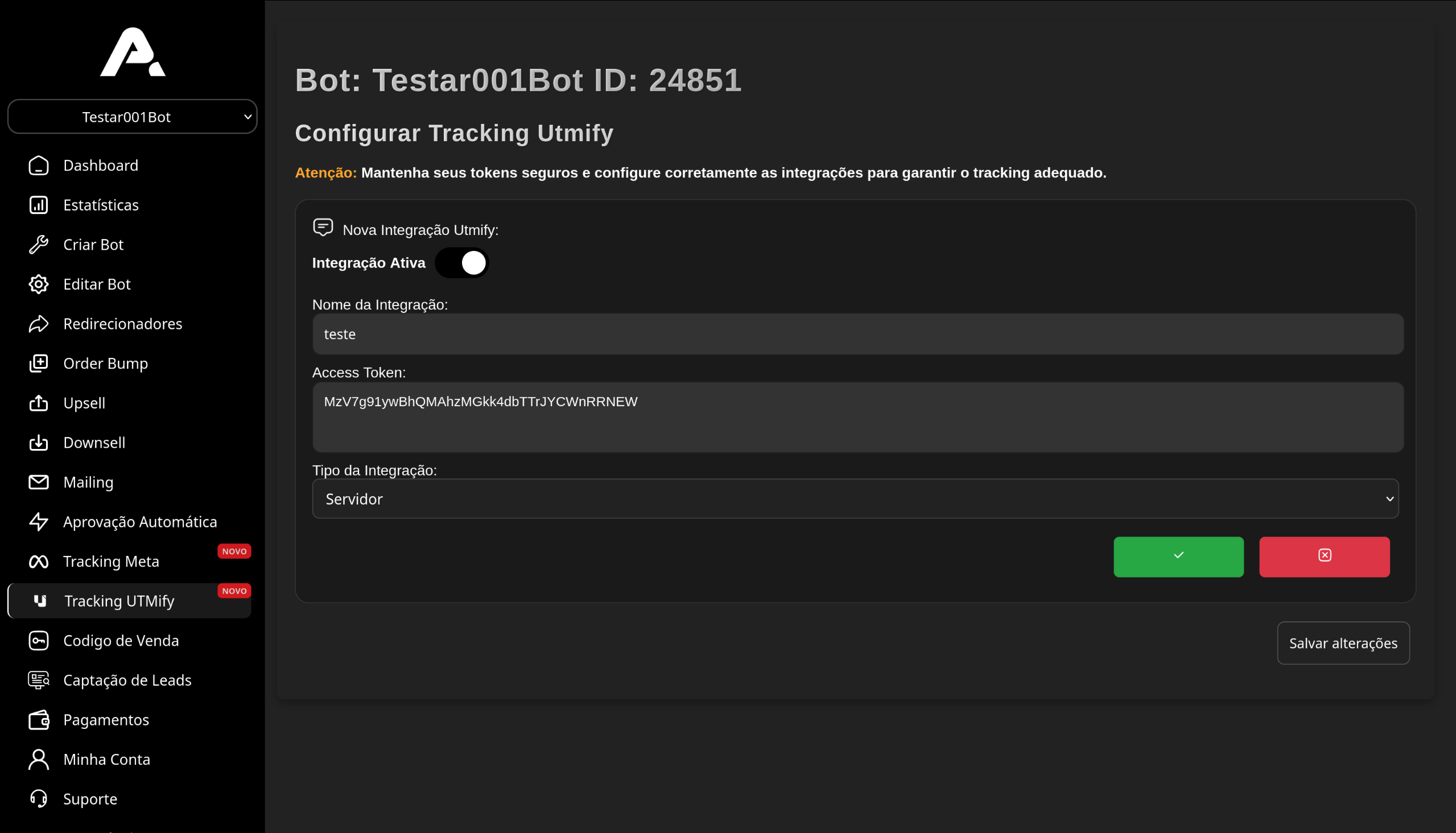Open Editar Bot menu item
1456x833 pixels.
pos(129,284)
